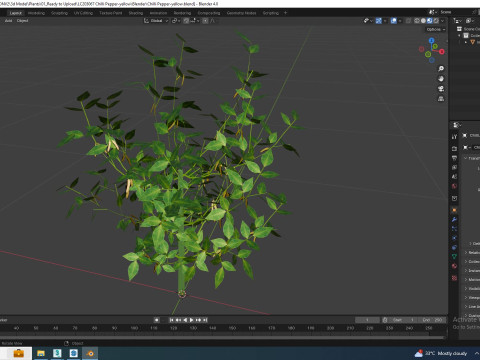Image resolution: width=480 pixels, height=360 pixels.
Task: Open the Global transform orientation dropdown
Action: point(156,21)
